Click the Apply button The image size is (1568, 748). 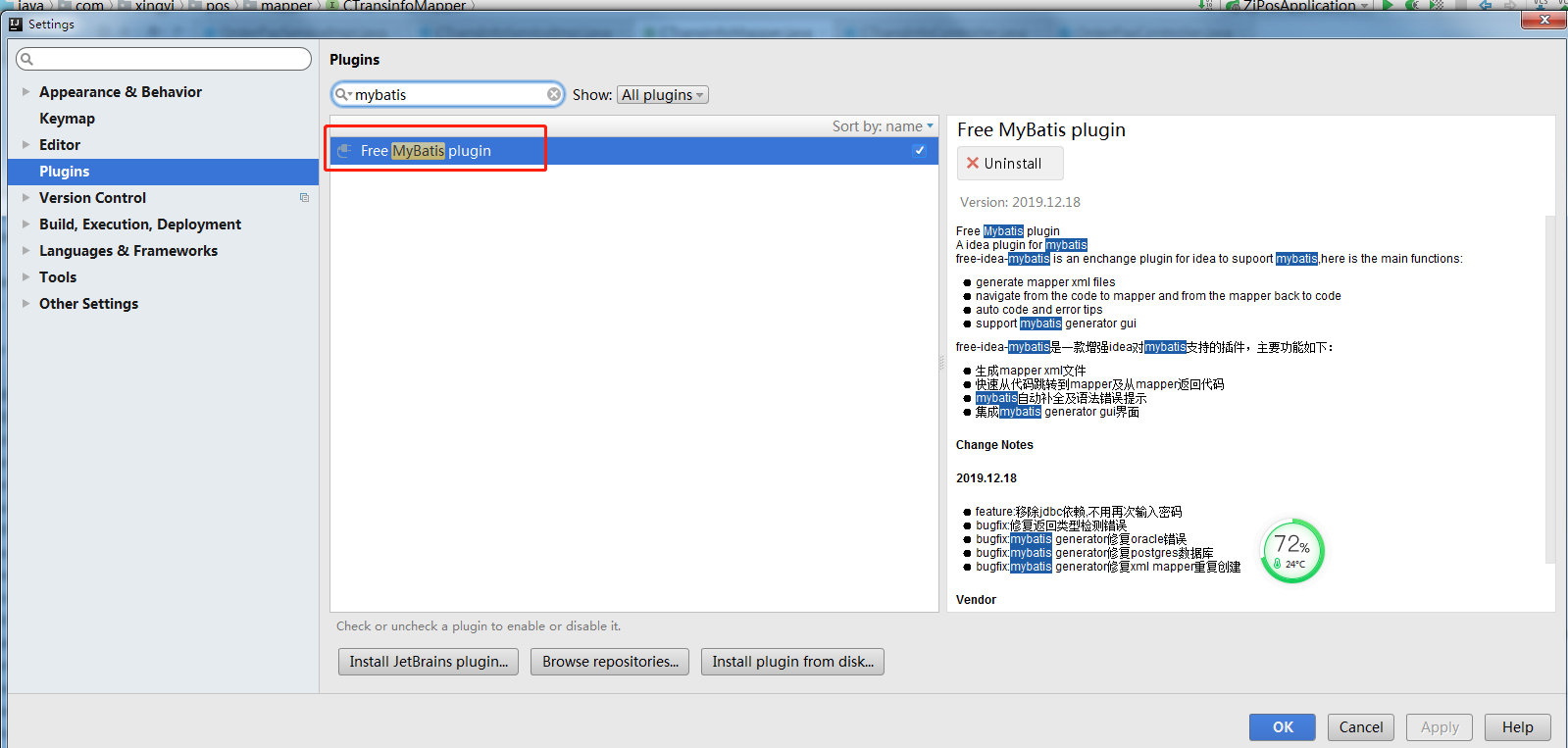(1440, 727)
